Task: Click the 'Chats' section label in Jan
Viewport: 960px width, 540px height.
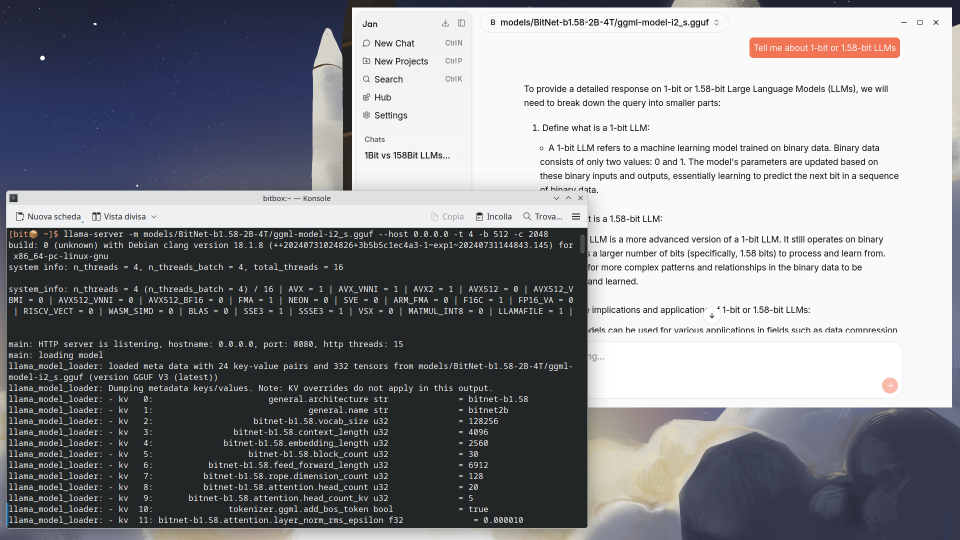Action: pos(375,140)
